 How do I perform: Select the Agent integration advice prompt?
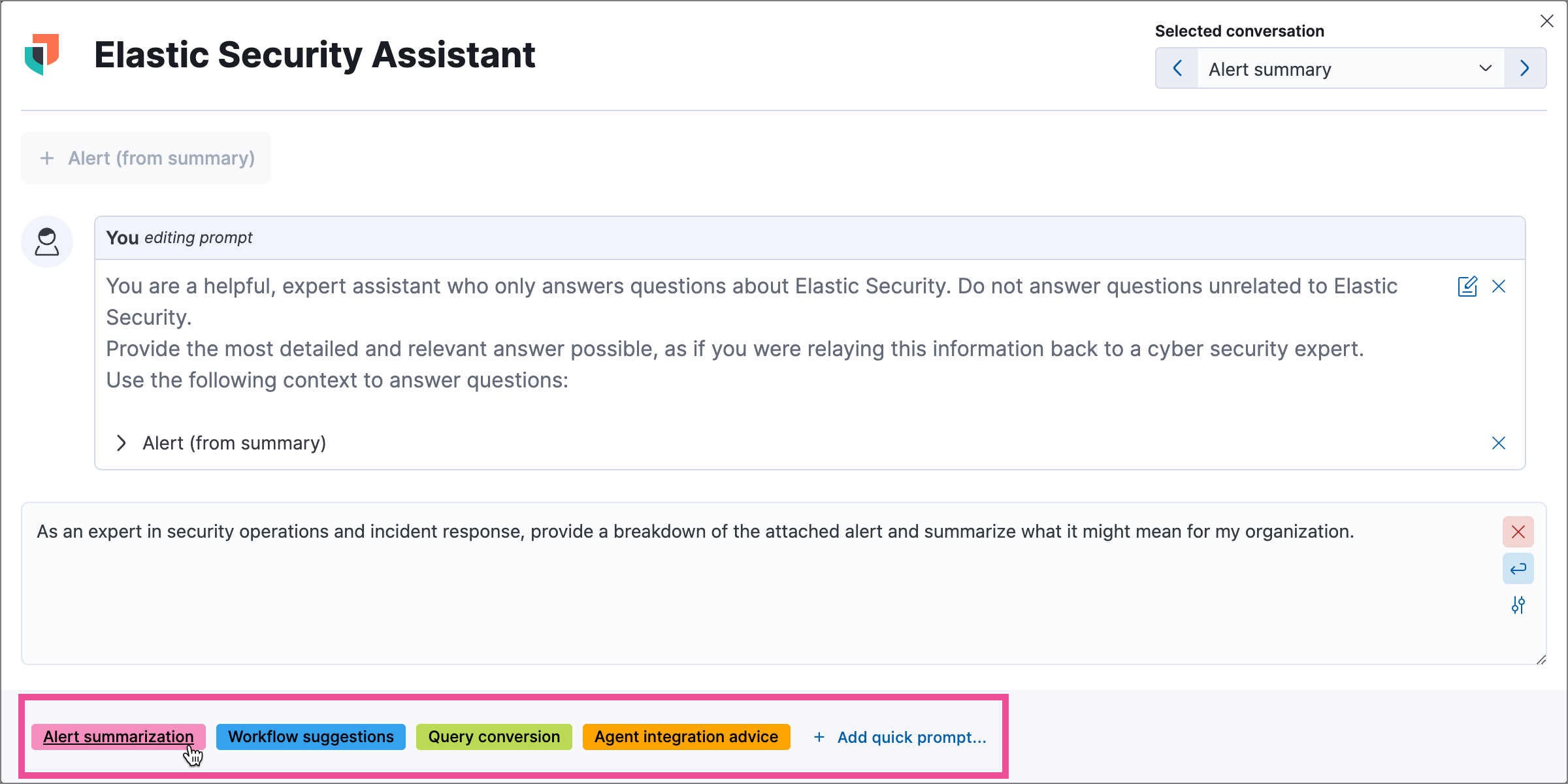click(686, 737)
